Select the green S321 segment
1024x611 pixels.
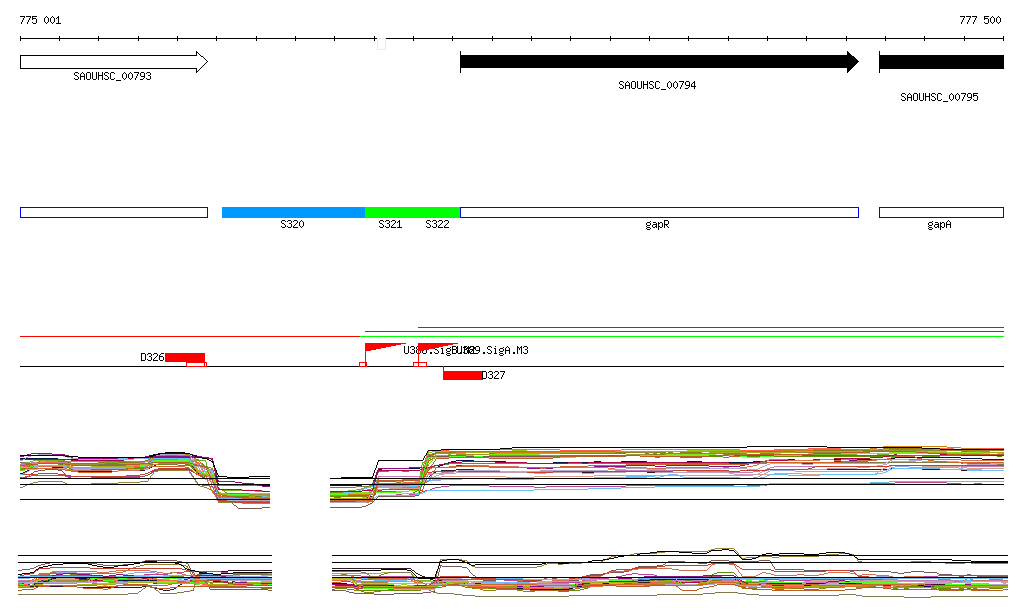390,212
